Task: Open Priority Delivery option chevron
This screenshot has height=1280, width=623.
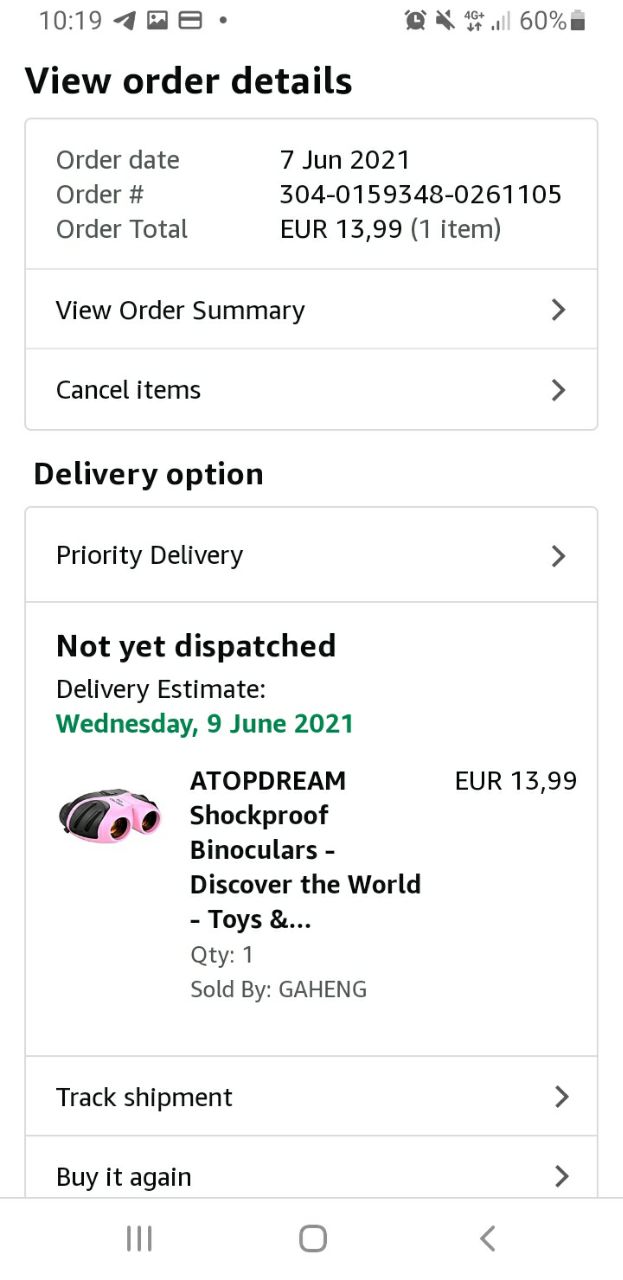Action: click(x=559, y=556)
